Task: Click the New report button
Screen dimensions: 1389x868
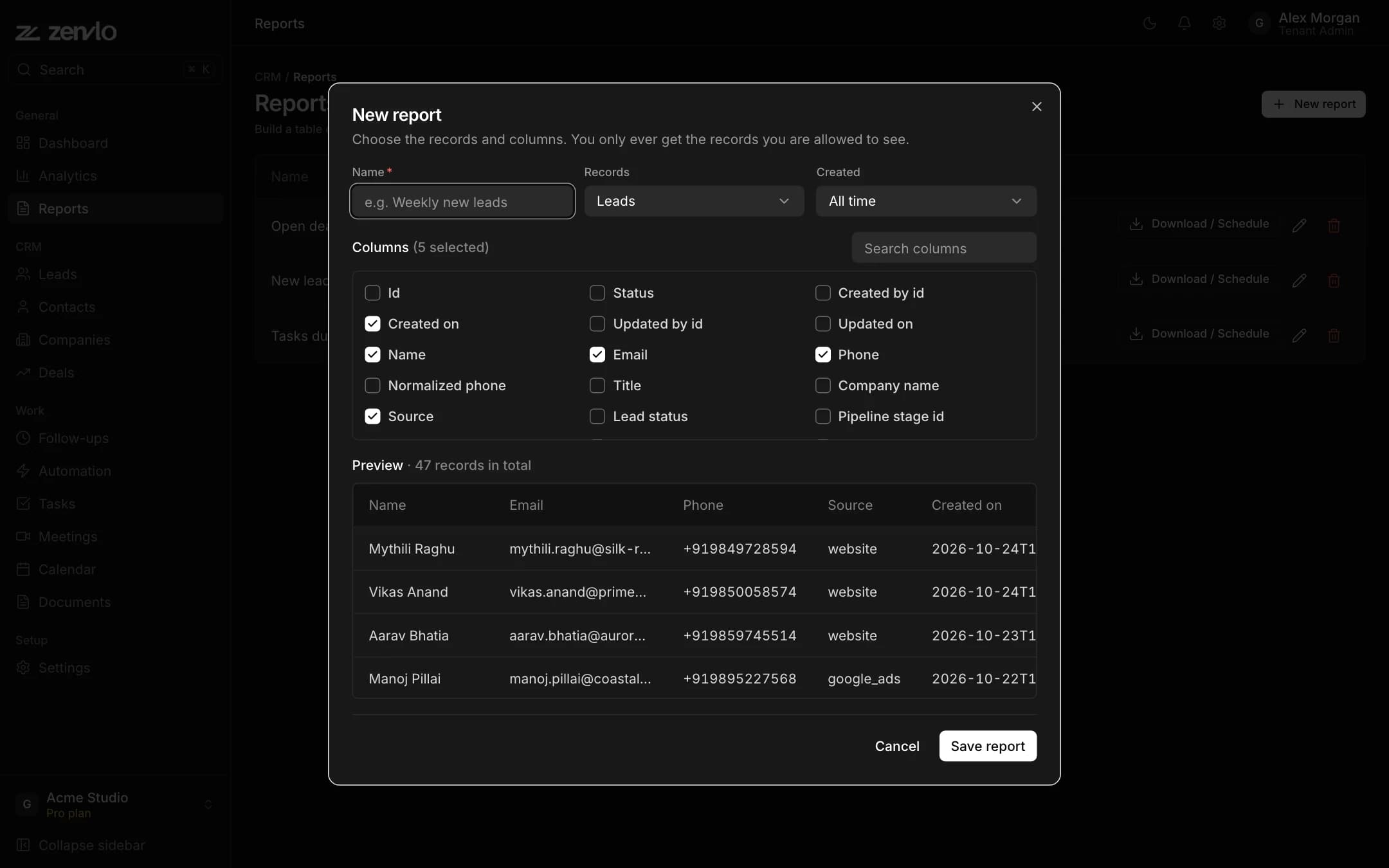Action: coord(1313,104)
